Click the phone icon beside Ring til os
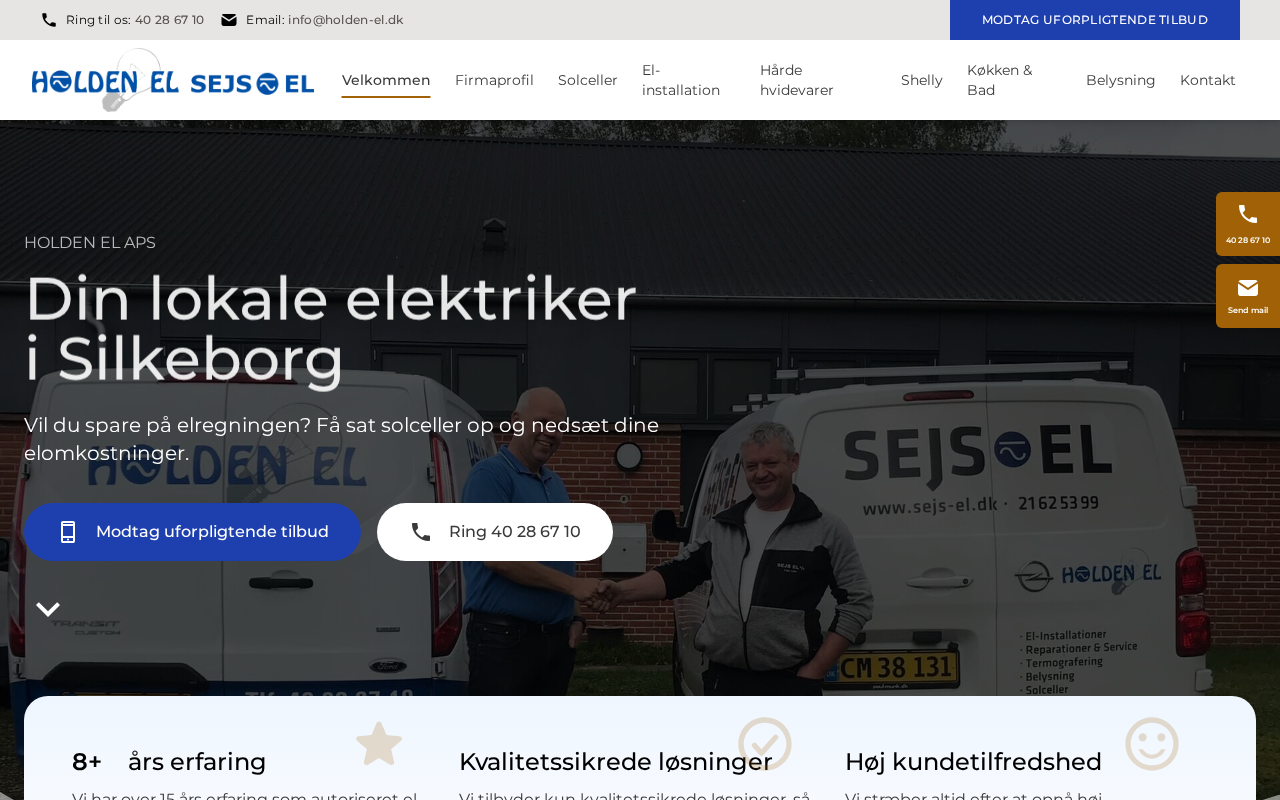Image resolution: width=1280 pixels, height=800 pixels. click(x=49, y=20)
